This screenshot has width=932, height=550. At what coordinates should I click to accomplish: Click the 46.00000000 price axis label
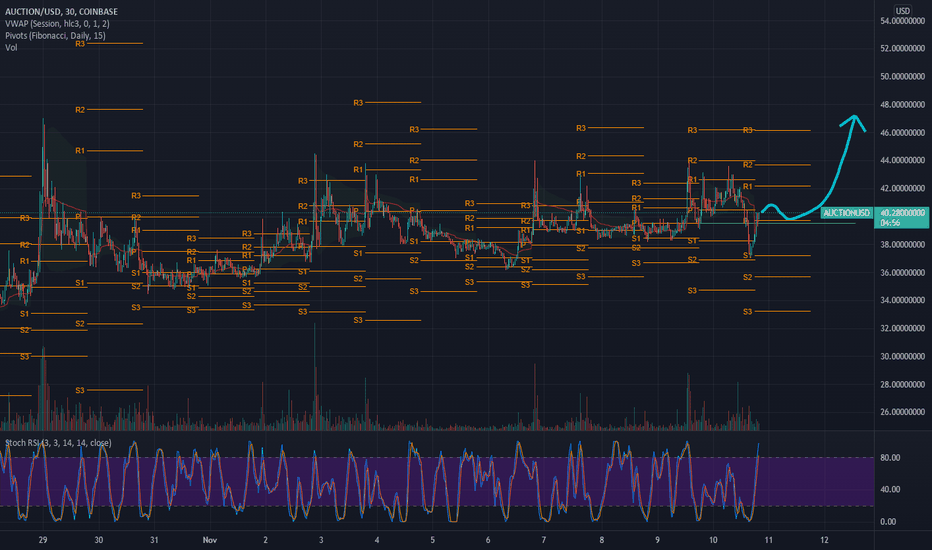902,133
